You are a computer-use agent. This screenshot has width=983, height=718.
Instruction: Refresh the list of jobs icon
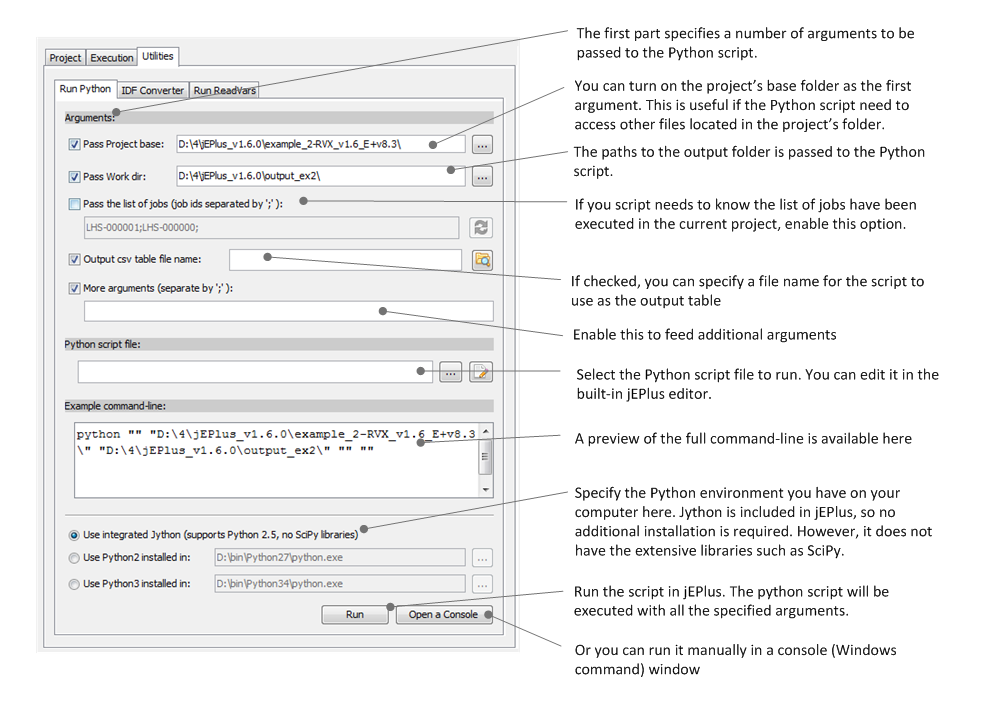[x=481, y=228]
